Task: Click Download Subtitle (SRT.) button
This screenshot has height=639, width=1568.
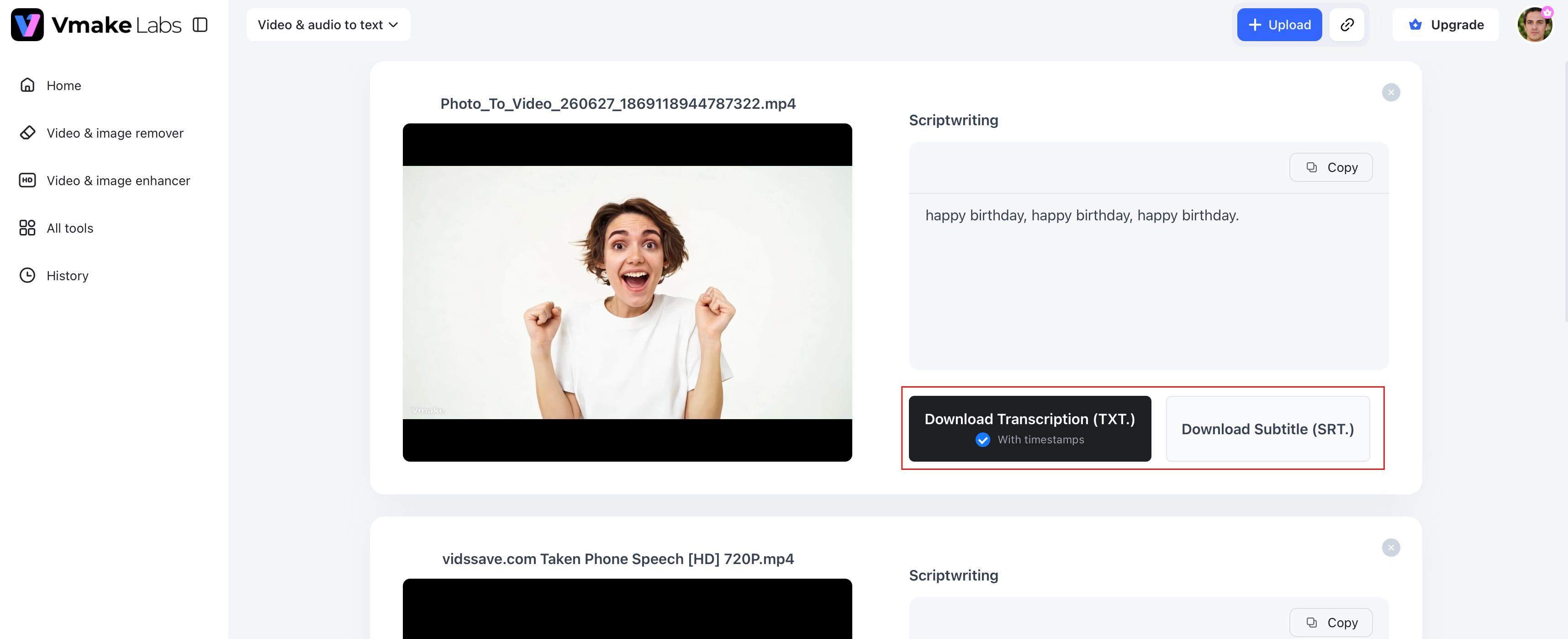Action: point(1267,429)
